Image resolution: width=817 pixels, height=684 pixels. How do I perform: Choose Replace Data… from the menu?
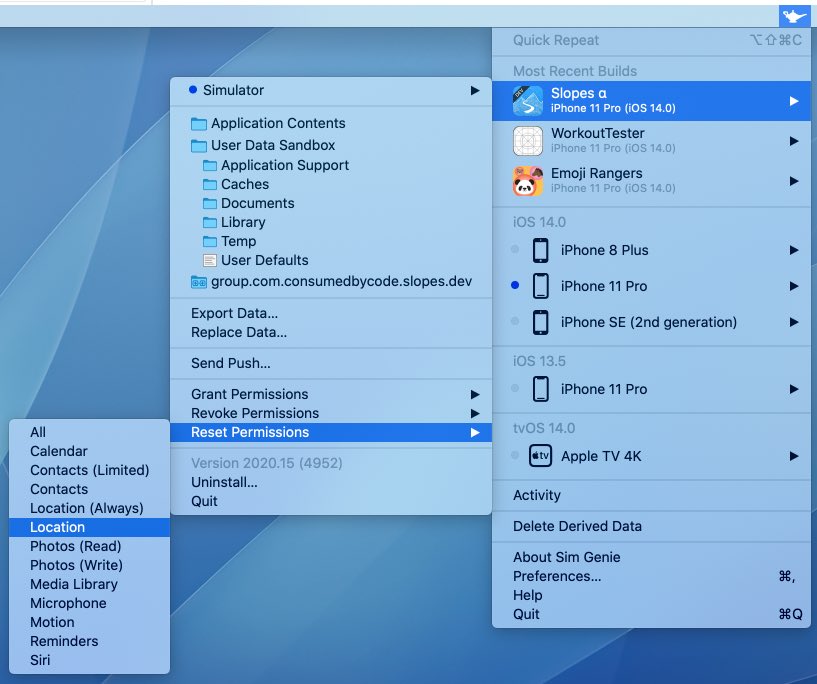click(331, 332)
